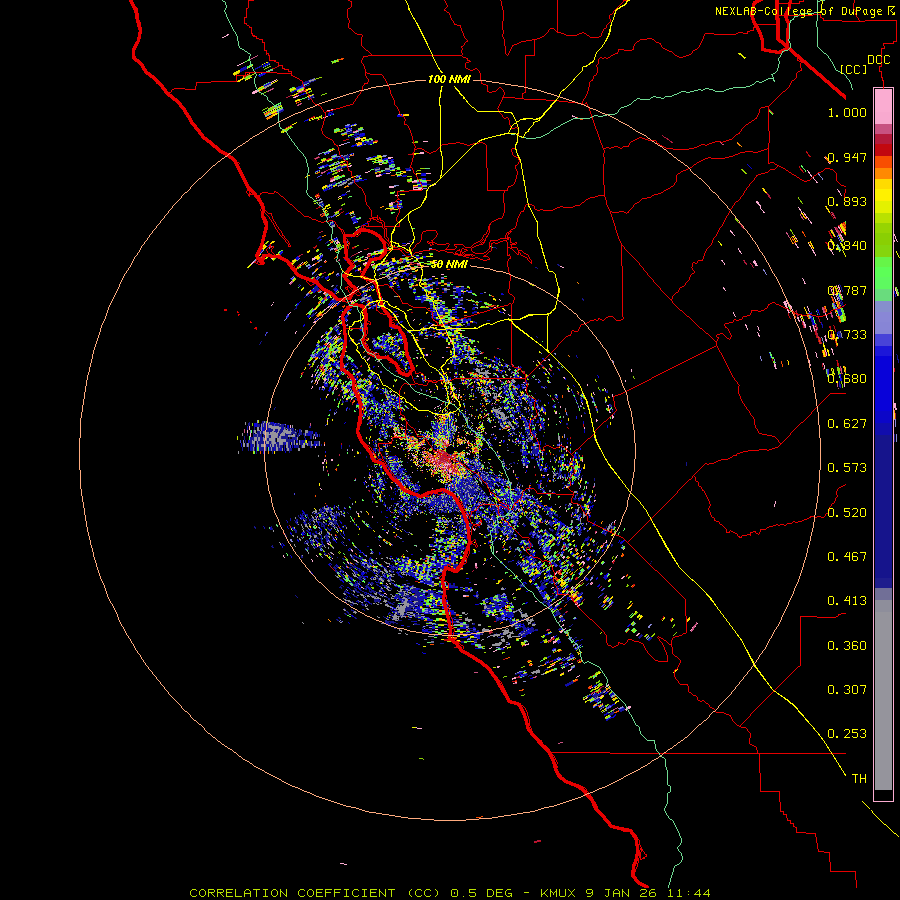This screenshot has height=900, width=900.
Task: Click the 100 NMI range ring label
Action: (x=449, y=79)
